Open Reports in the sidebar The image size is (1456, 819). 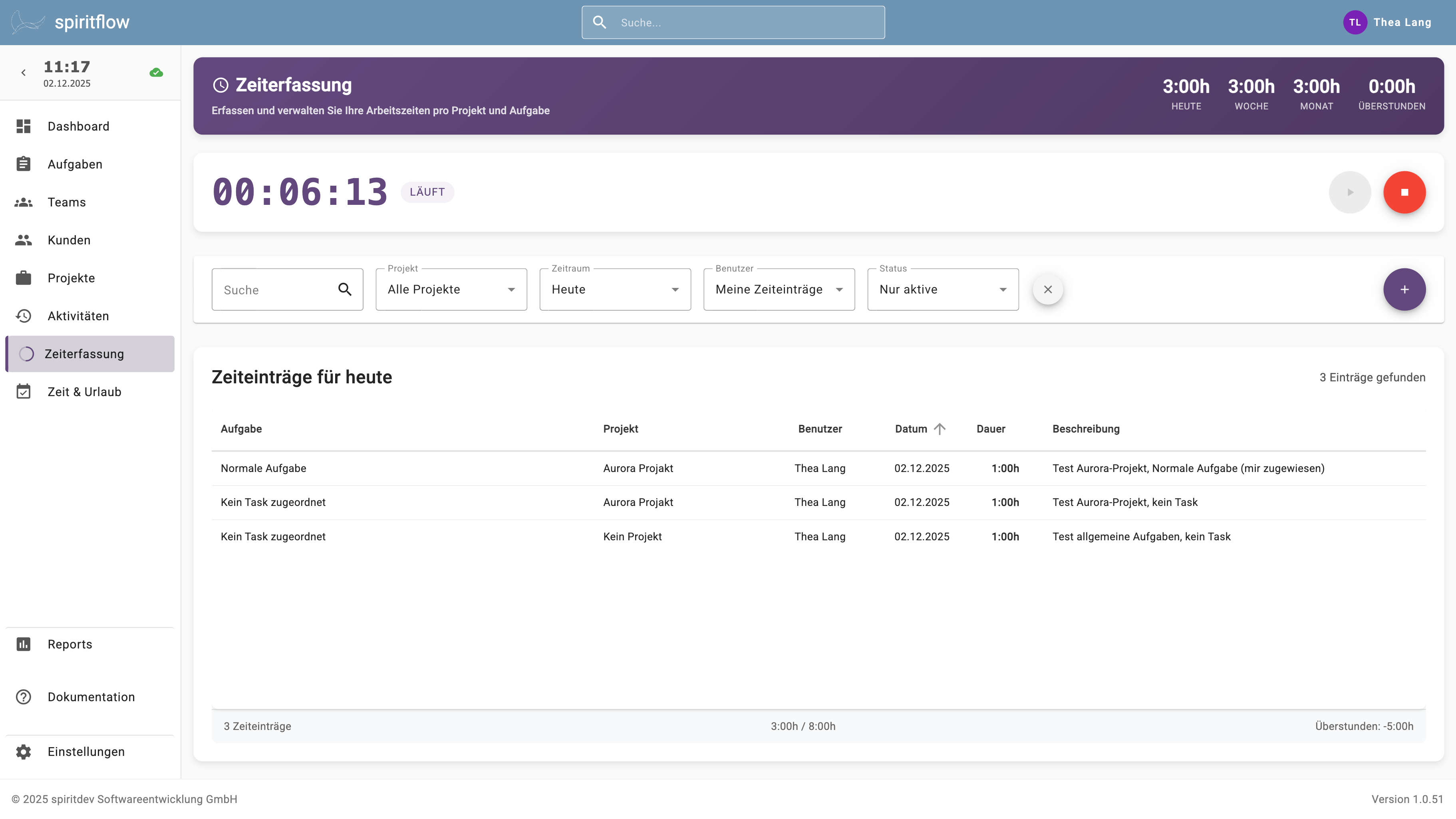click(90, 644)
